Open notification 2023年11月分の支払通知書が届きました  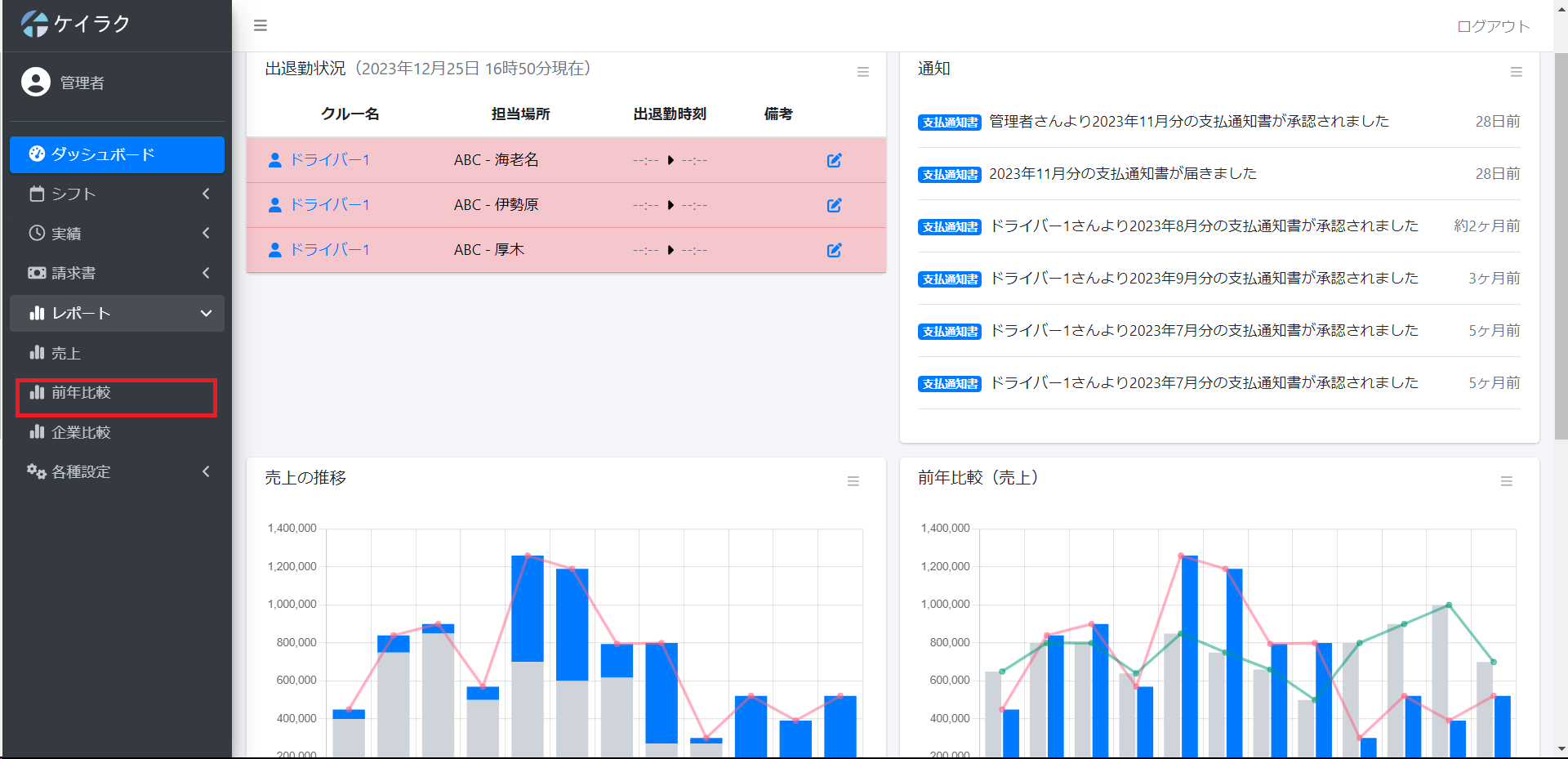[1123, 174]
